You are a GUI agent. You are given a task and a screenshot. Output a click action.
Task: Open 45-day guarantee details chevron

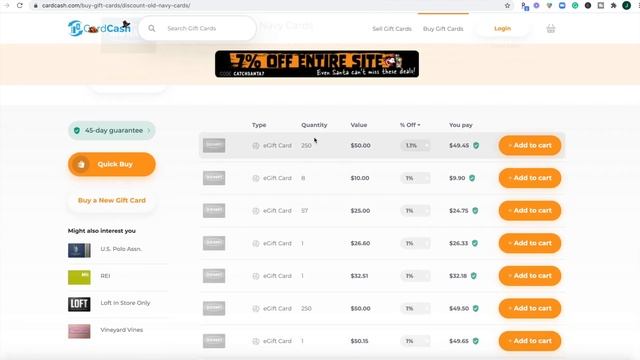click(x=149, y=131)
